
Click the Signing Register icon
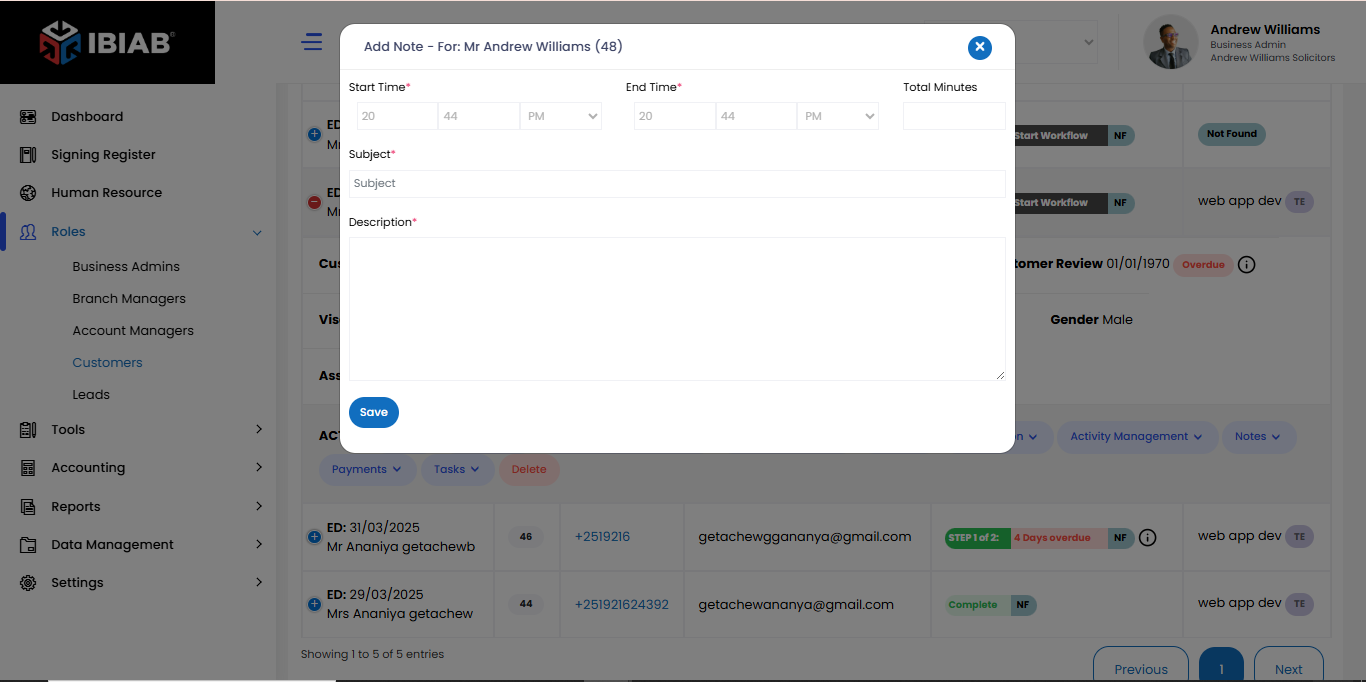point(28,155)
